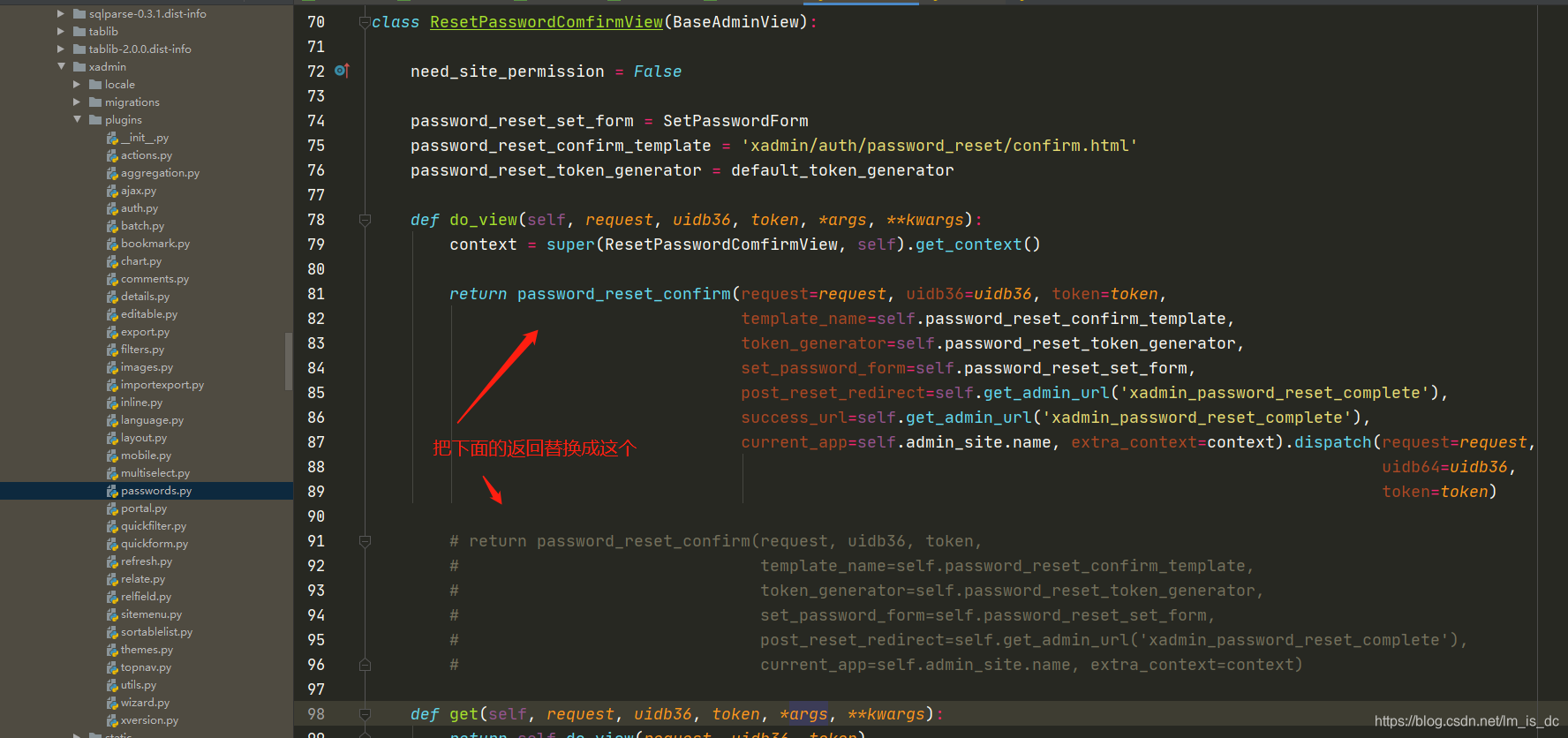The image size is (1568, 738).
Task: Open bookmark.py file
Action: click(155, 244)
